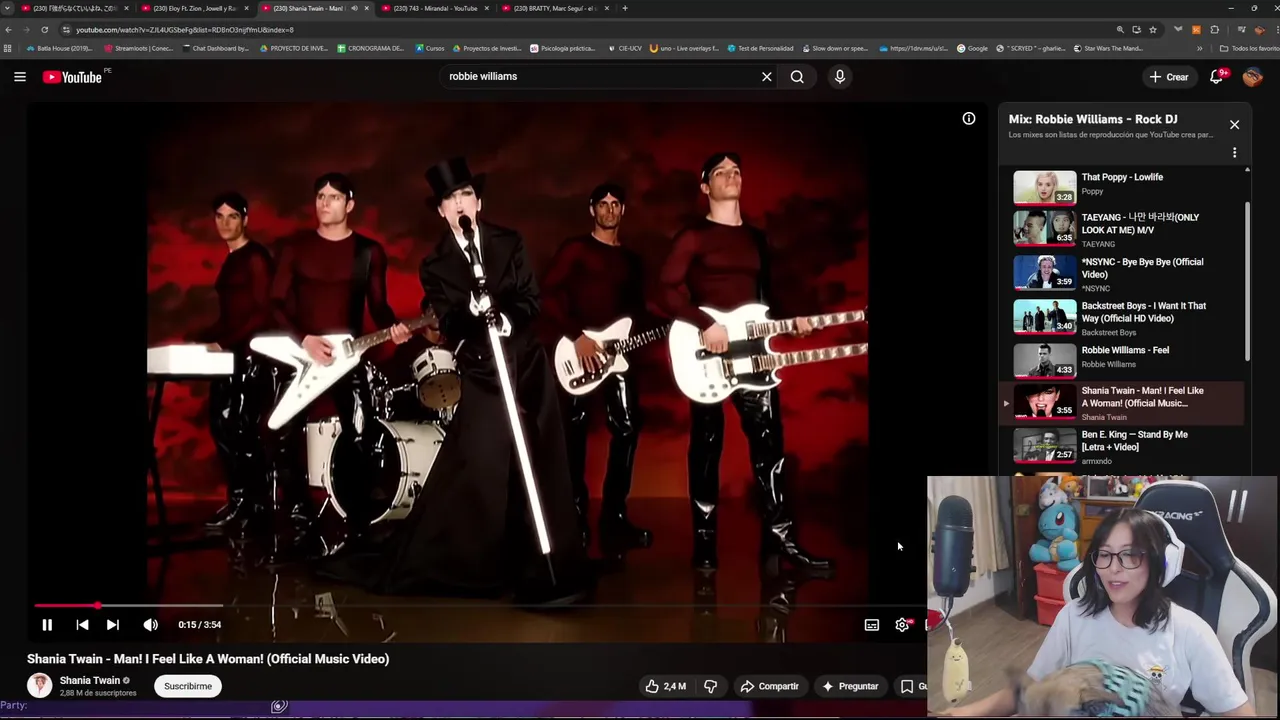Close the Mix playlist panel
Image resolution: width=1280 pixels, height=720 pixels.
1234,125
